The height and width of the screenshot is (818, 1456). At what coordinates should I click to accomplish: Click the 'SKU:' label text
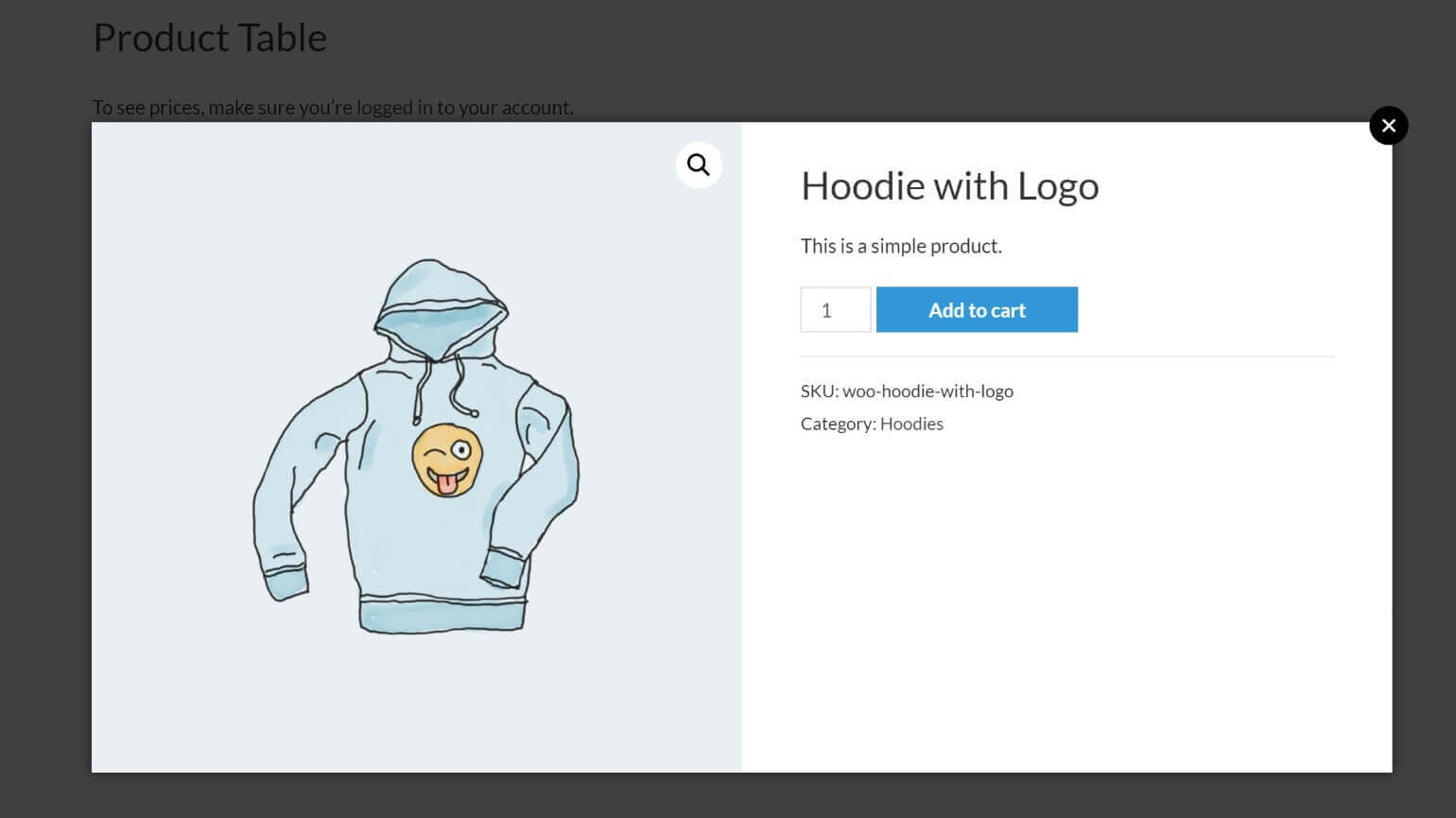click(x=819, y=391)
